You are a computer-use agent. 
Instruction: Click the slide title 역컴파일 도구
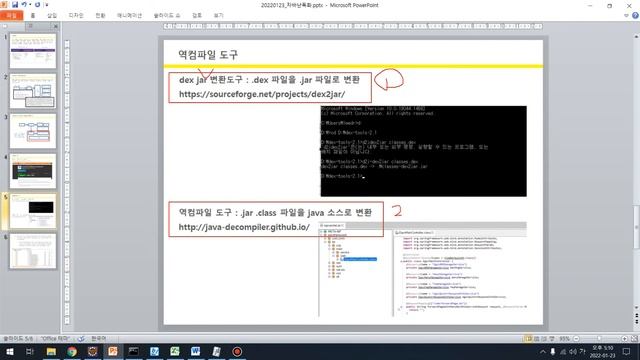(208, 54)
